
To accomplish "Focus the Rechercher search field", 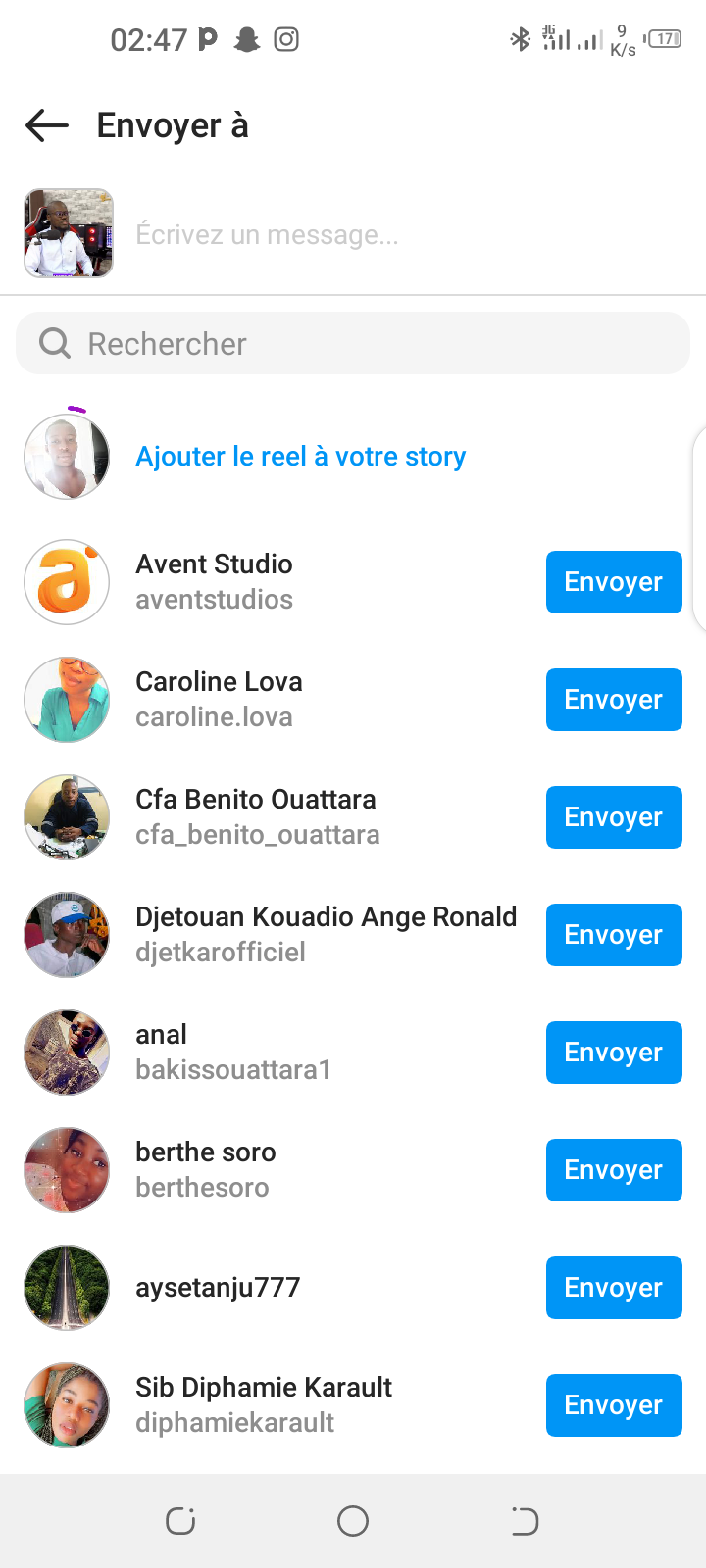I will [x=373, y=344].
